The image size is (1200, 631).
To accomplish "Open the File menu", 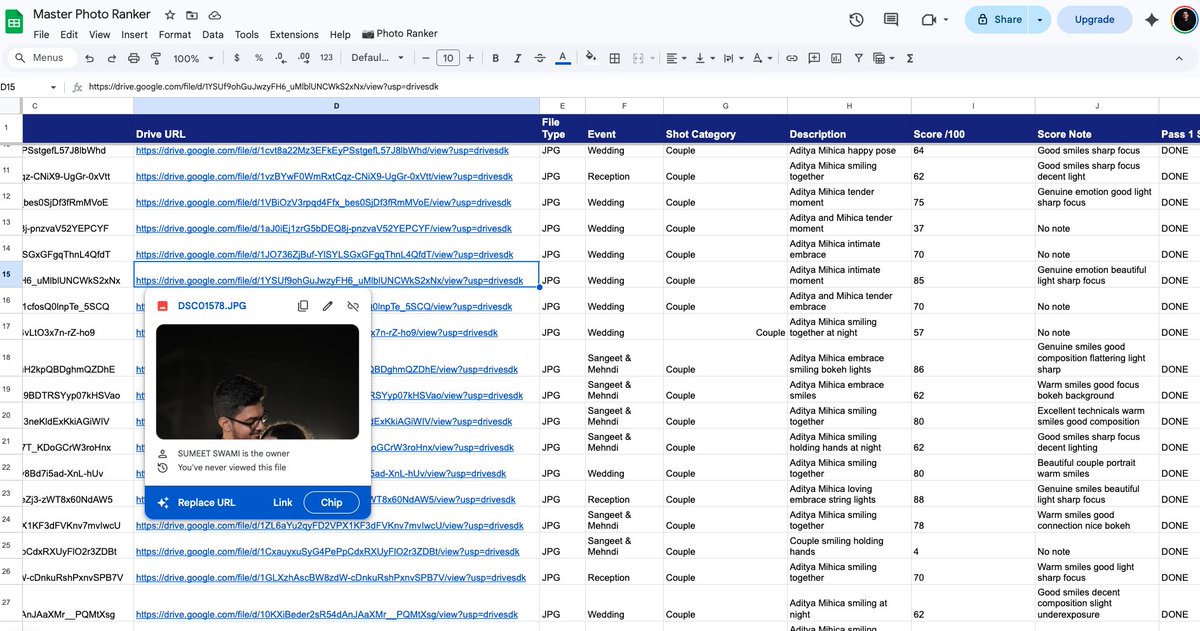I will click(x=41, y=34).
